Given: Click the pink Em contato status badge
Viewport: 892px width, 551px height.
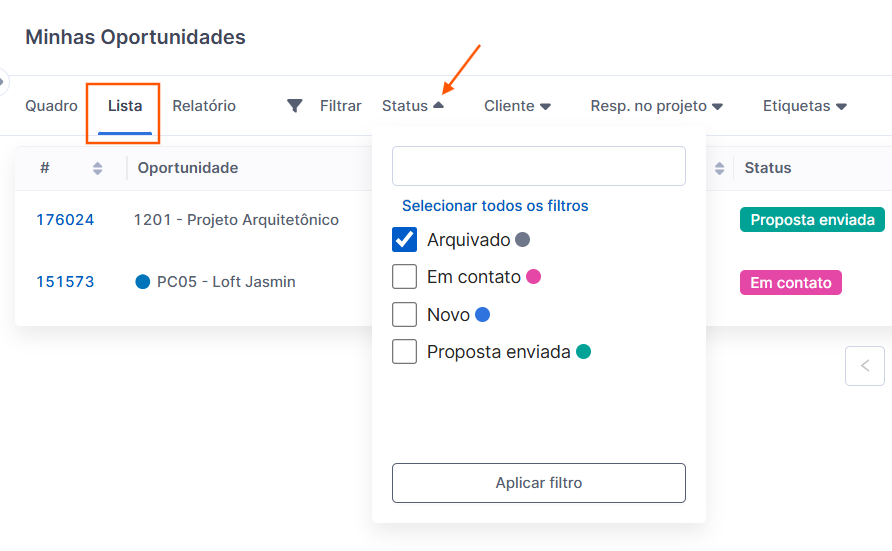Looking at the screenshot, I should pos(790,283).
